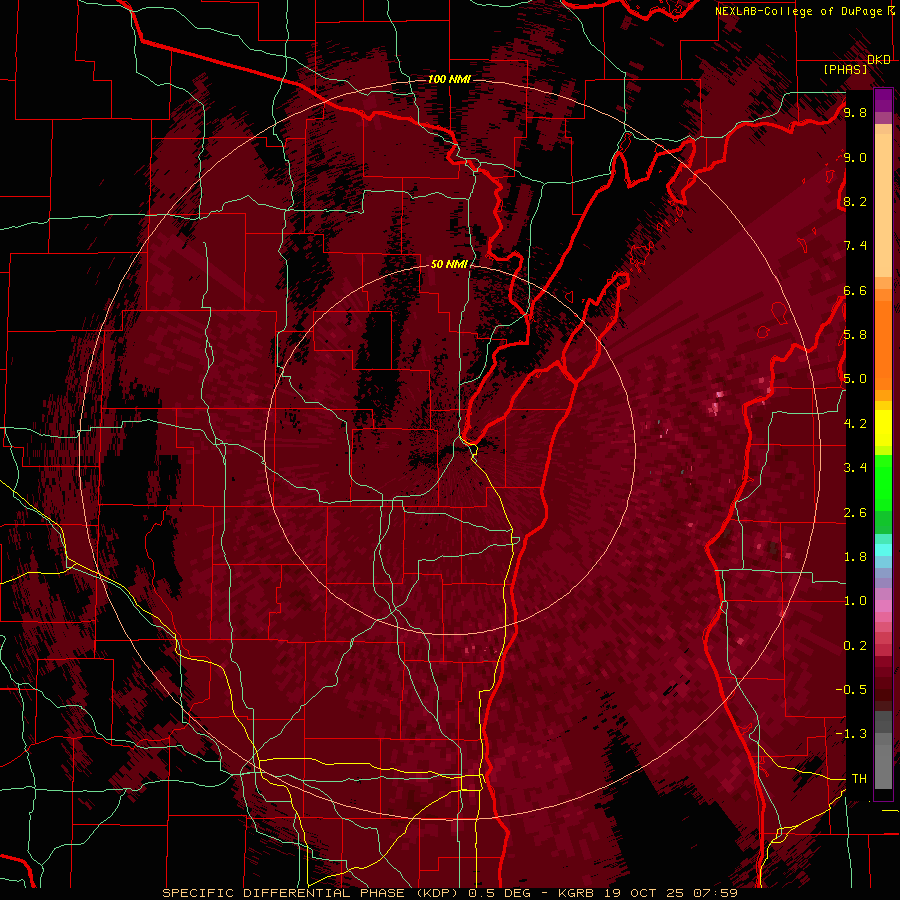Click the SPECIFIC DIFFERENTIAL PHASE (KDP) caption
900x900 pixels.
(x=313, y=893)
